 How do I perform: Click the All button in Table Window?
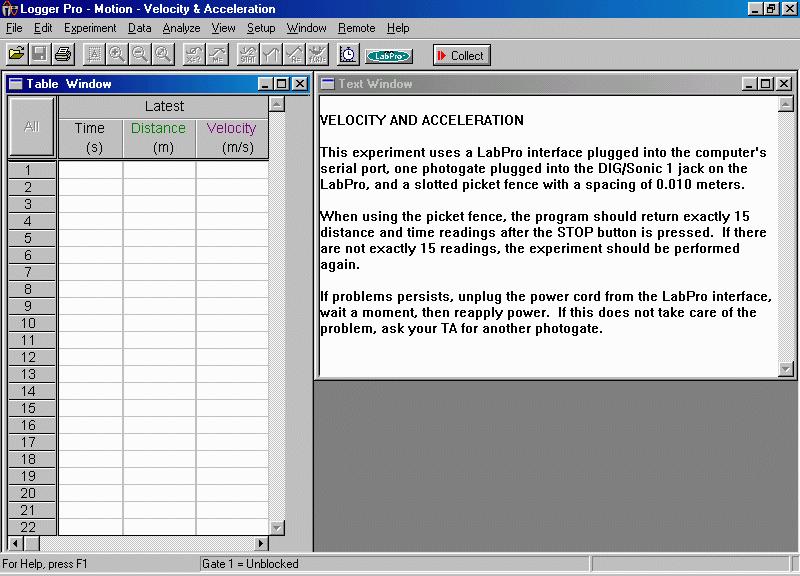coord(32,127)
